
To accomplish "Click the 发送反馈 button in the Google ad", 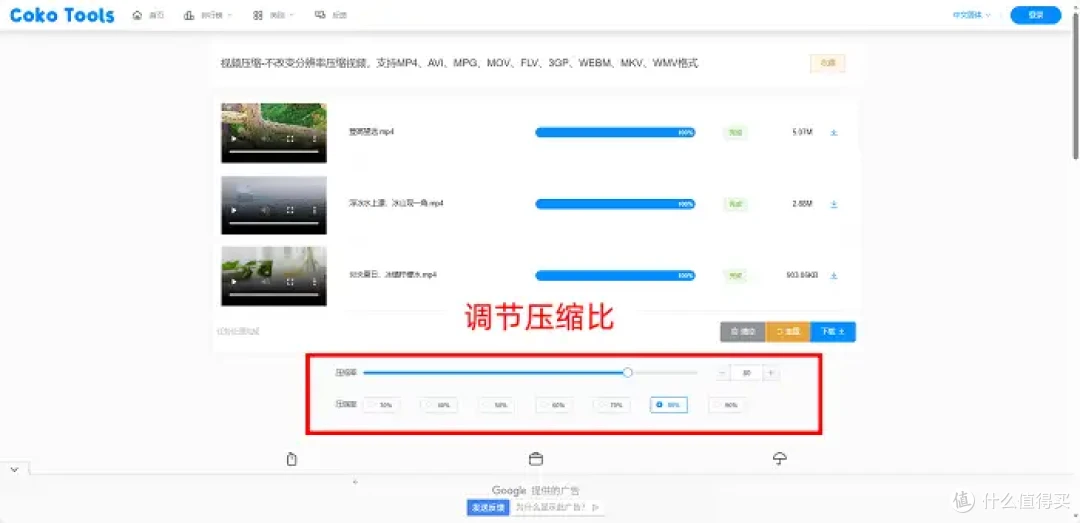I will 488,507.
